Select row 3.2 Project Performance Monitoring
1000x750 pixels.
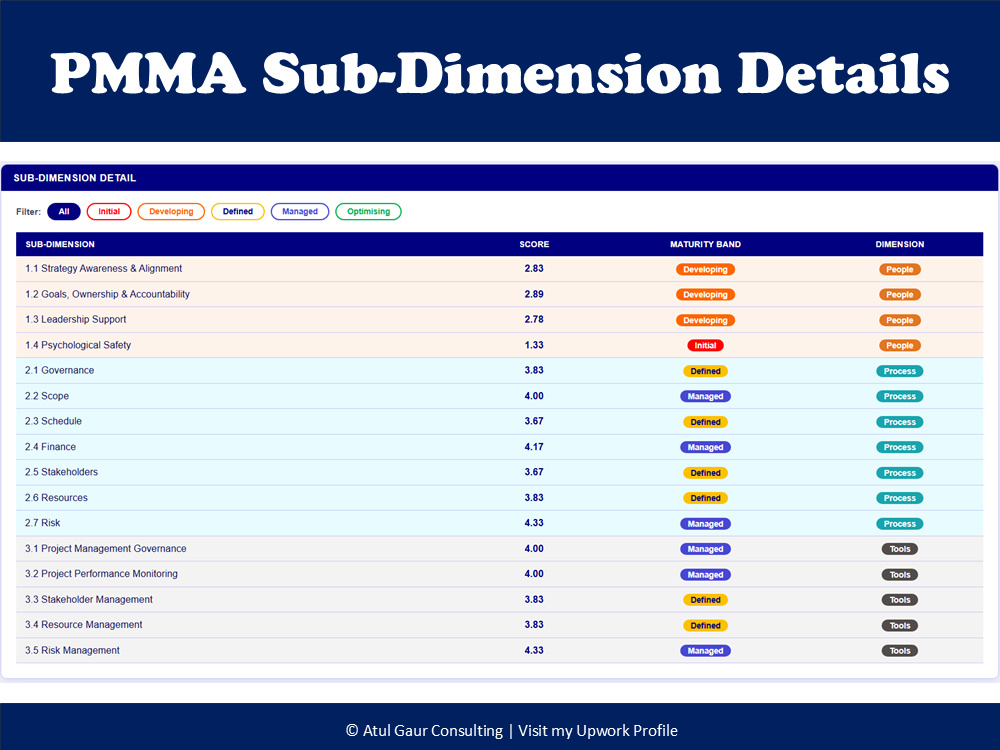pos(499,574)
